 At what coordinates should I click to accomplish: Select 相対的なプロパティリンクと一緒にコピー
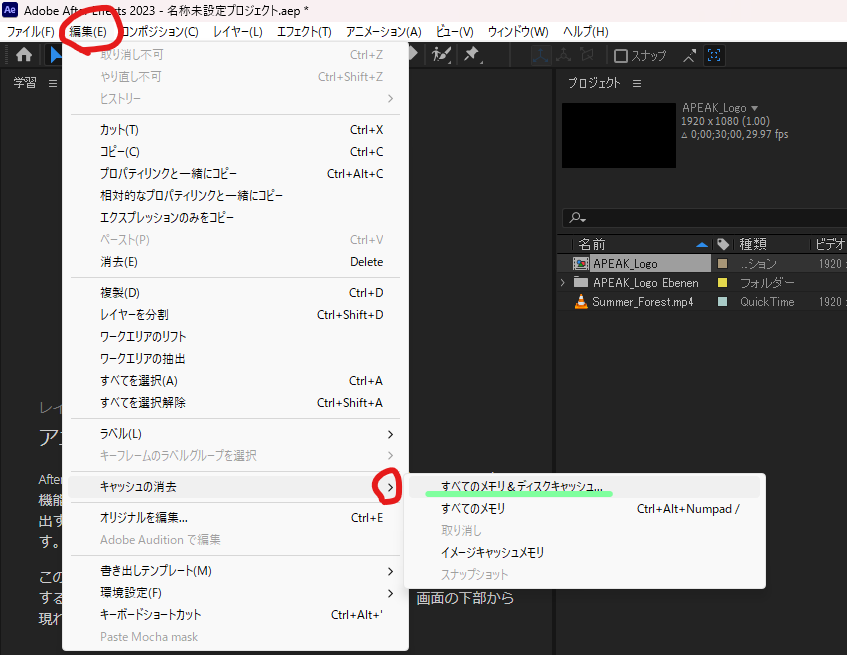click(x=236, y=195)
